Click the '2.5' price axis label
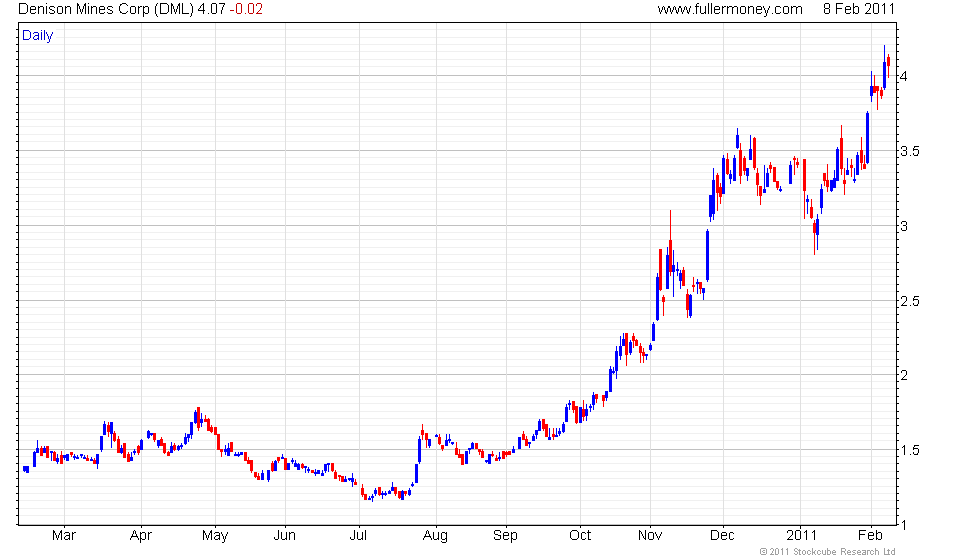980x560 pixels. 909,301
